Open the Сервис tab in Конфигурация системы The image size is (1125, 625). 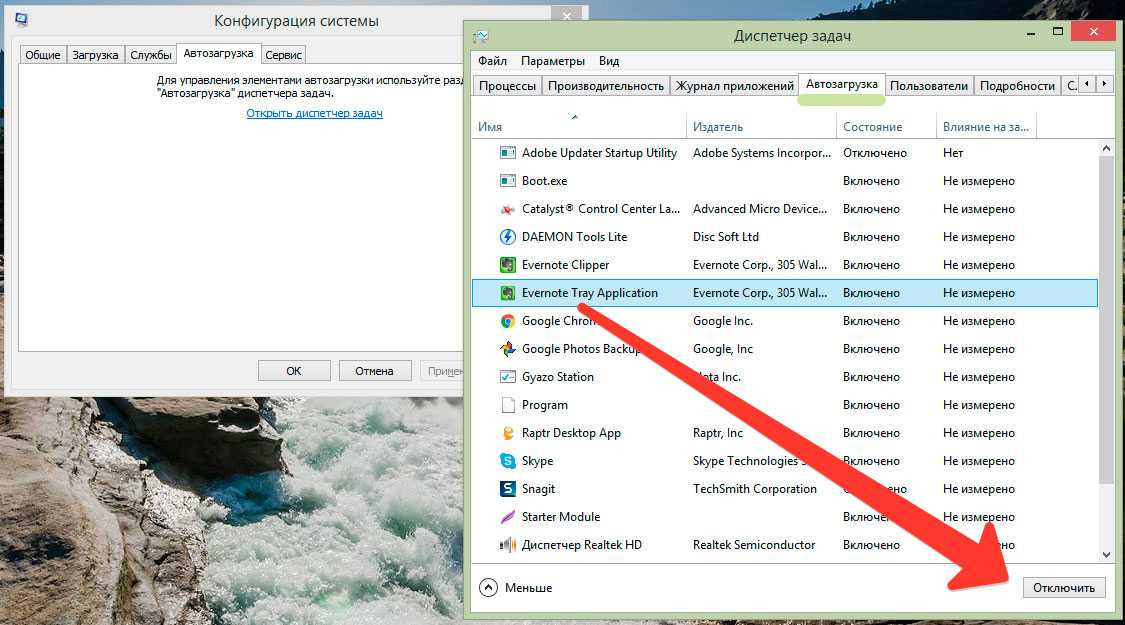(283, 55)
